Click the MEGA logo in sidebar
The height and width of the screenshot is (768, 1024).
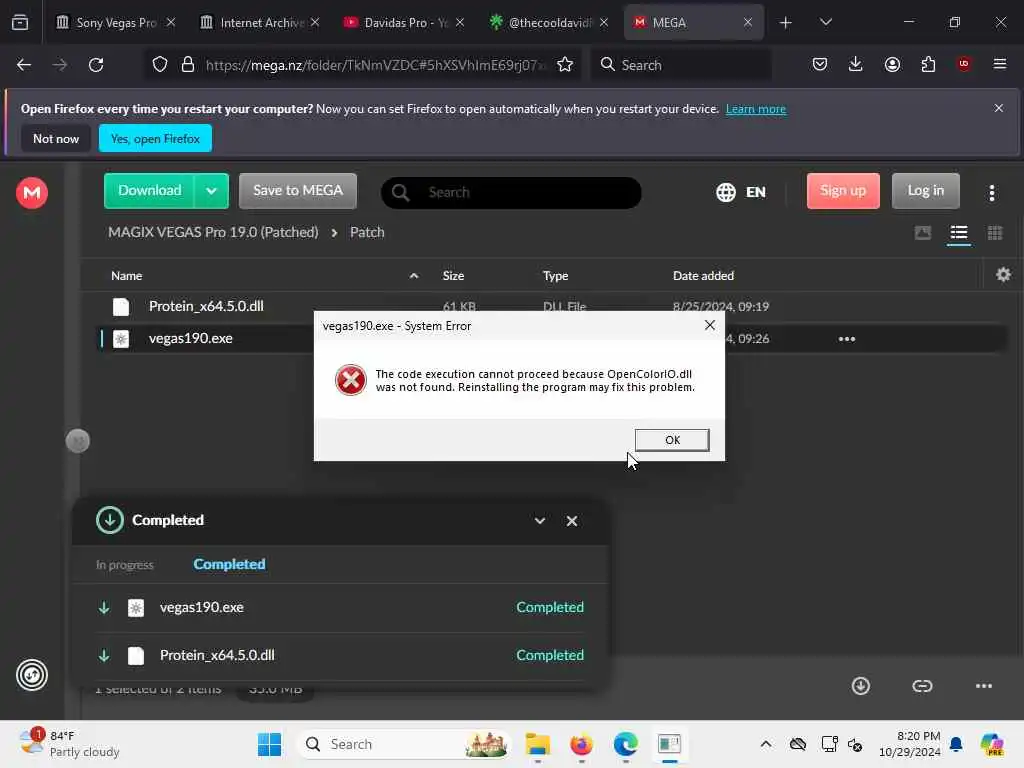[32, 193]
